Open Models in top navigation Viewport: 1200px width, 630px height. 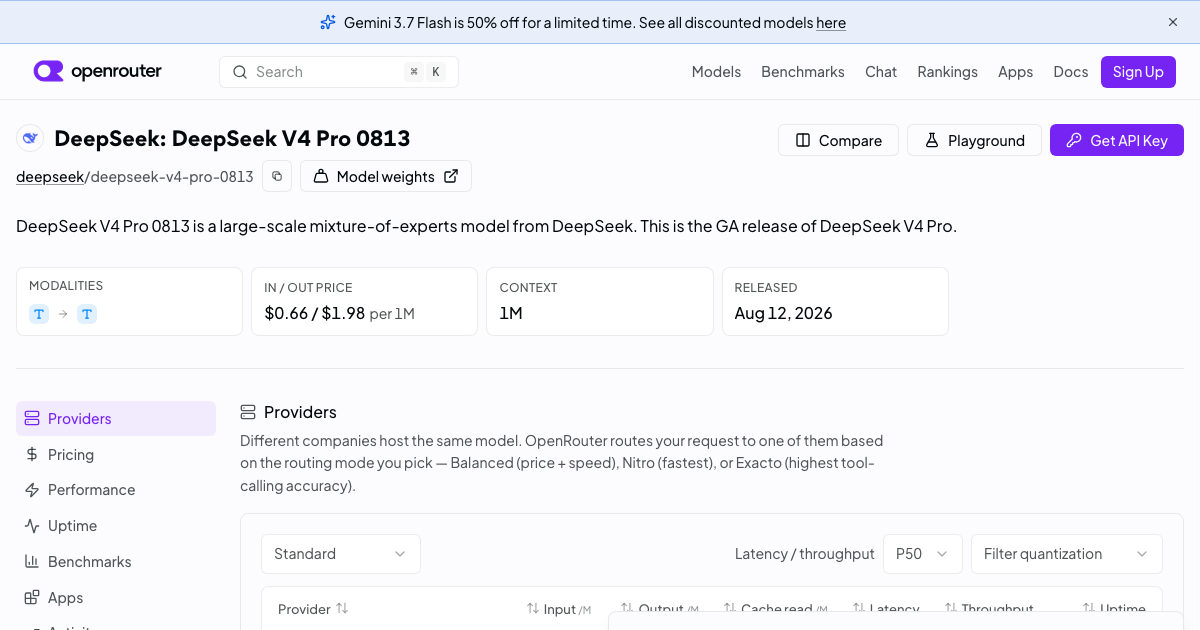[x=716, y=72]
